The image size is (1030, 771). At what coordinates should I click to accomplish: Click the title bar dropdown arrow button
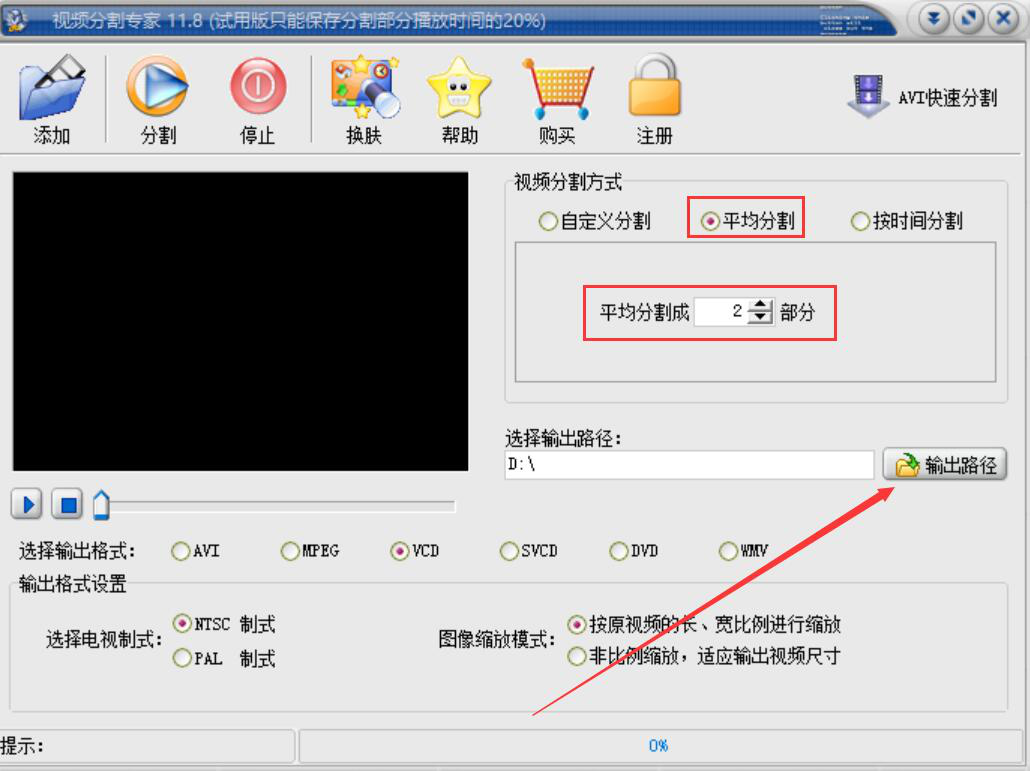pos(933,18)
